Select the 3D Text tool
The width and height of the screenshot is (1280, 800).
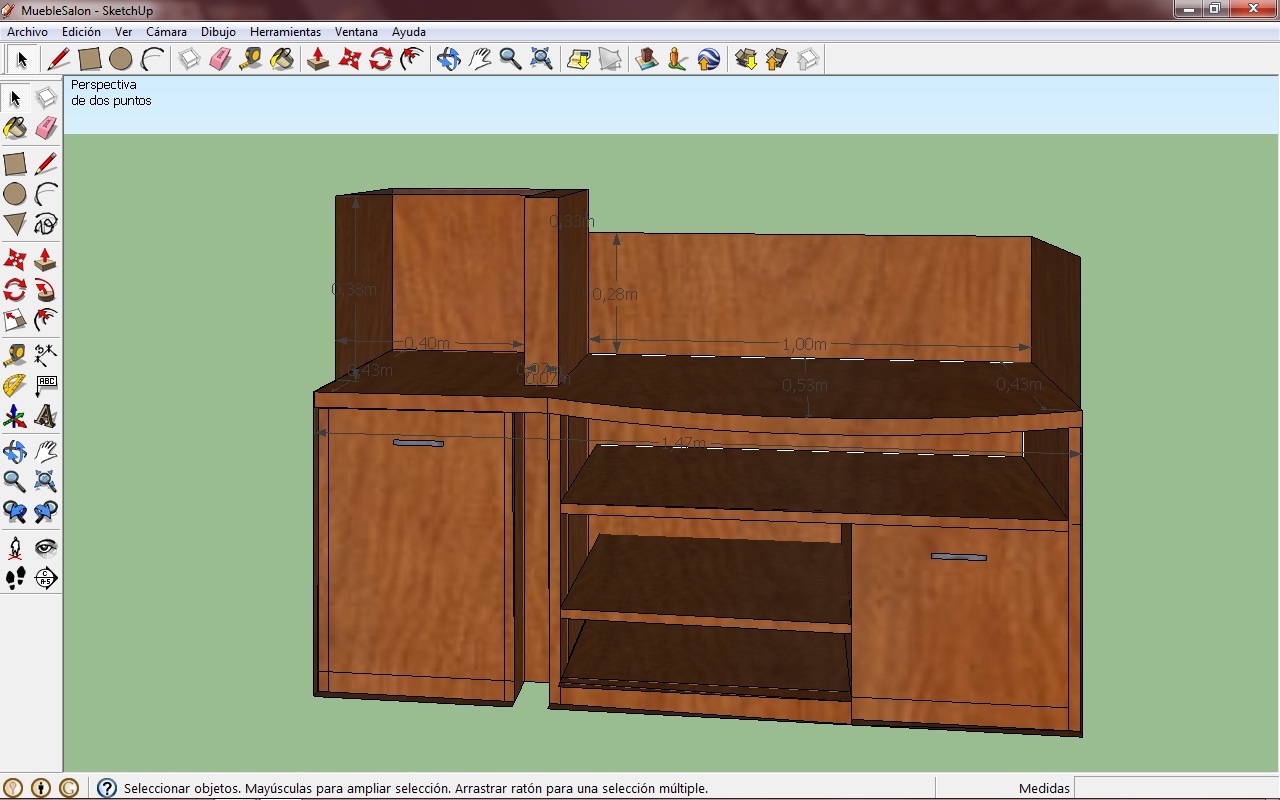(x=46, y=416)
